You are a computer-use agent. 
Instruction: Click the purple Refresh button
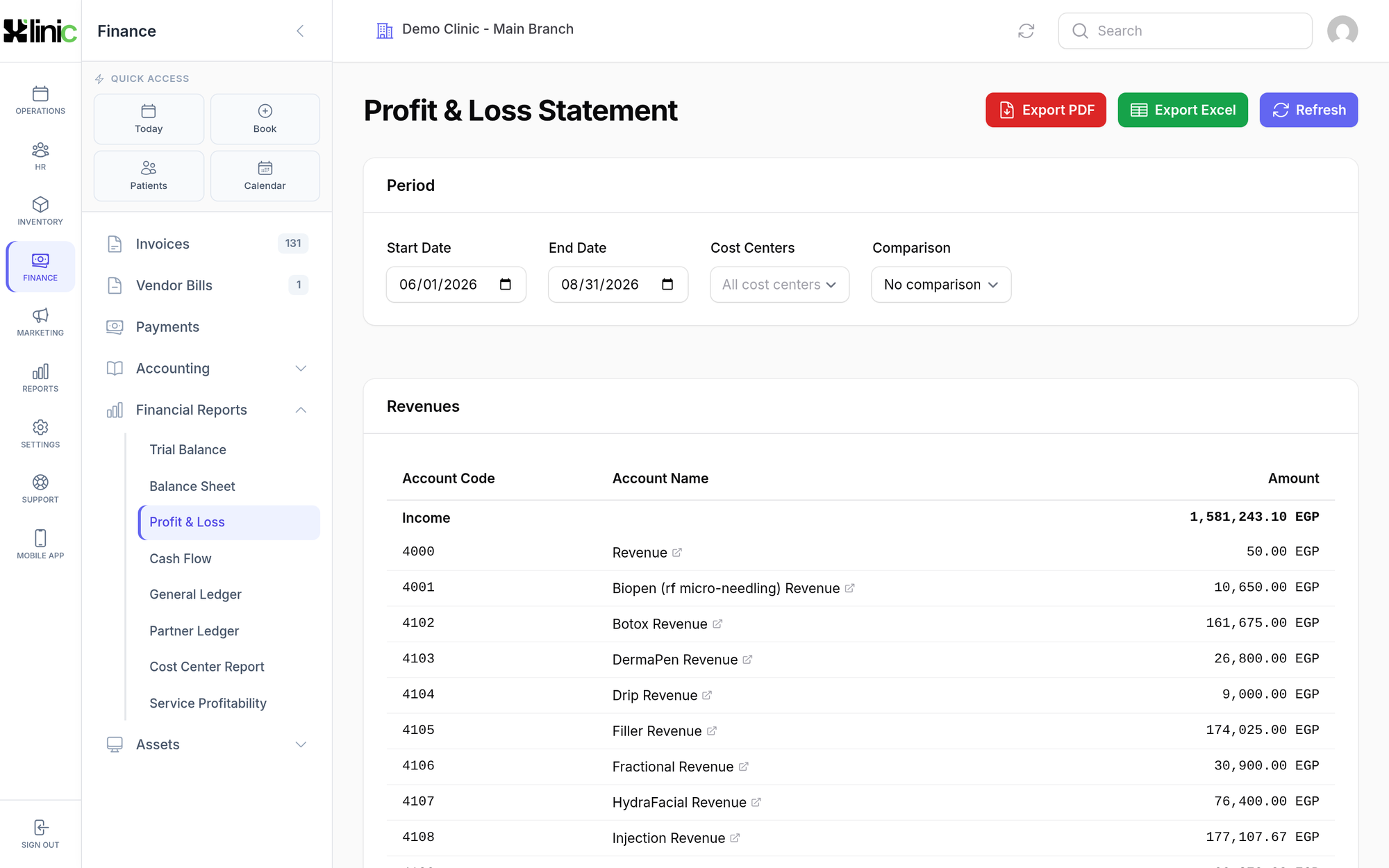pos(1308,110)
